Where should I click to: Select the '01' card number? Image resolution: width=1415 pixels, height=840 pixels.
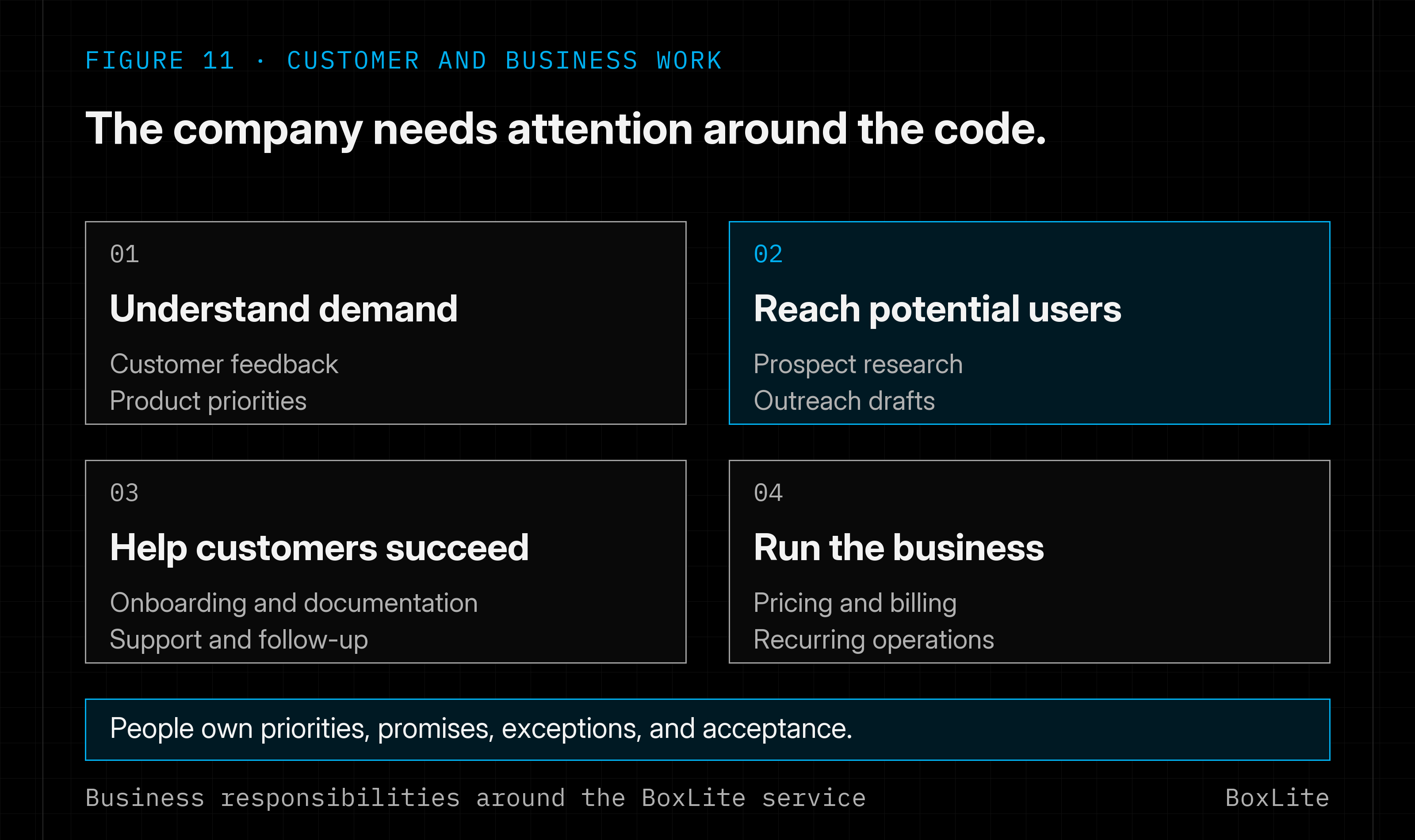tap(125, 254)
